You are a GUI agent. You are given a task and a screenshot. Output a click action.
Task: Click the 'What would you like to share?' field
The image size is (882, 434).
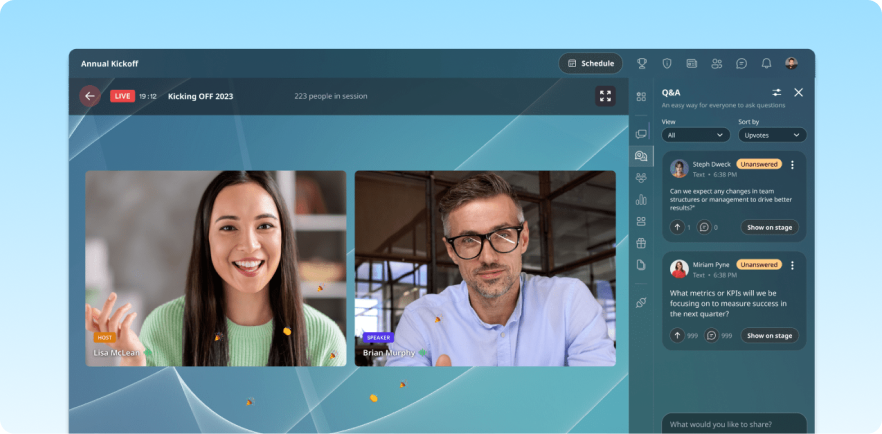(734, 423)
